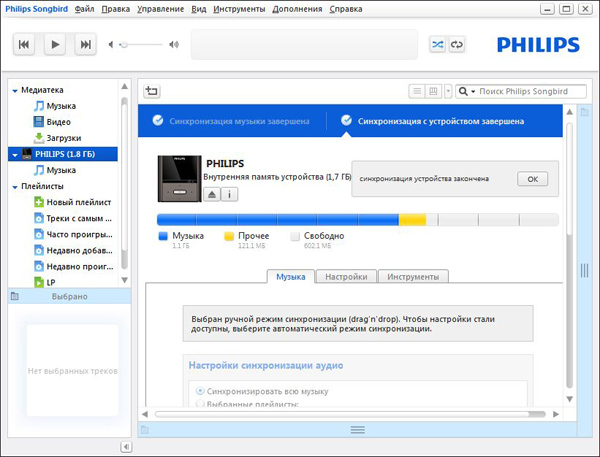Open the Управление menu

point(160,9)
